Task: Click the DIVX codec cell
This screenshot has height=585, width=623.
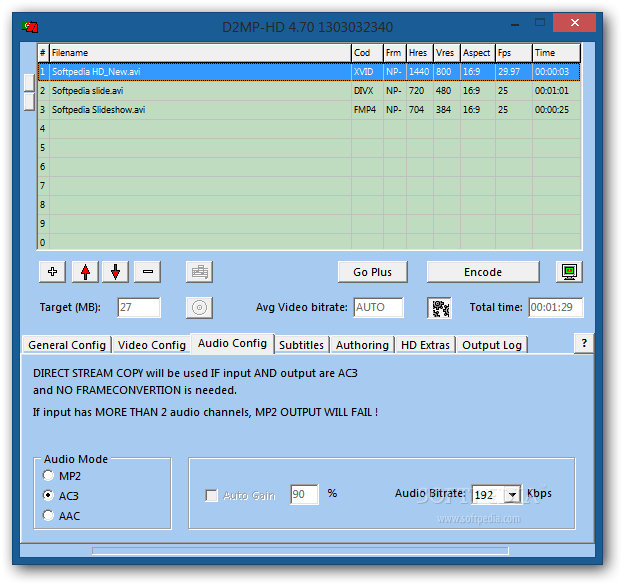Action: [x=368, y=91]
